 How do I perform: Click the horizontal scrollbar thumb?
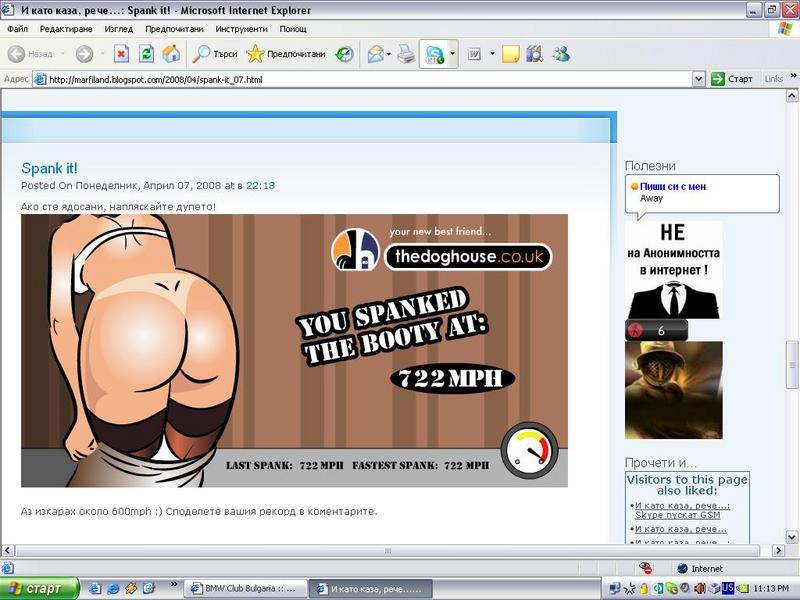[388, 551]
